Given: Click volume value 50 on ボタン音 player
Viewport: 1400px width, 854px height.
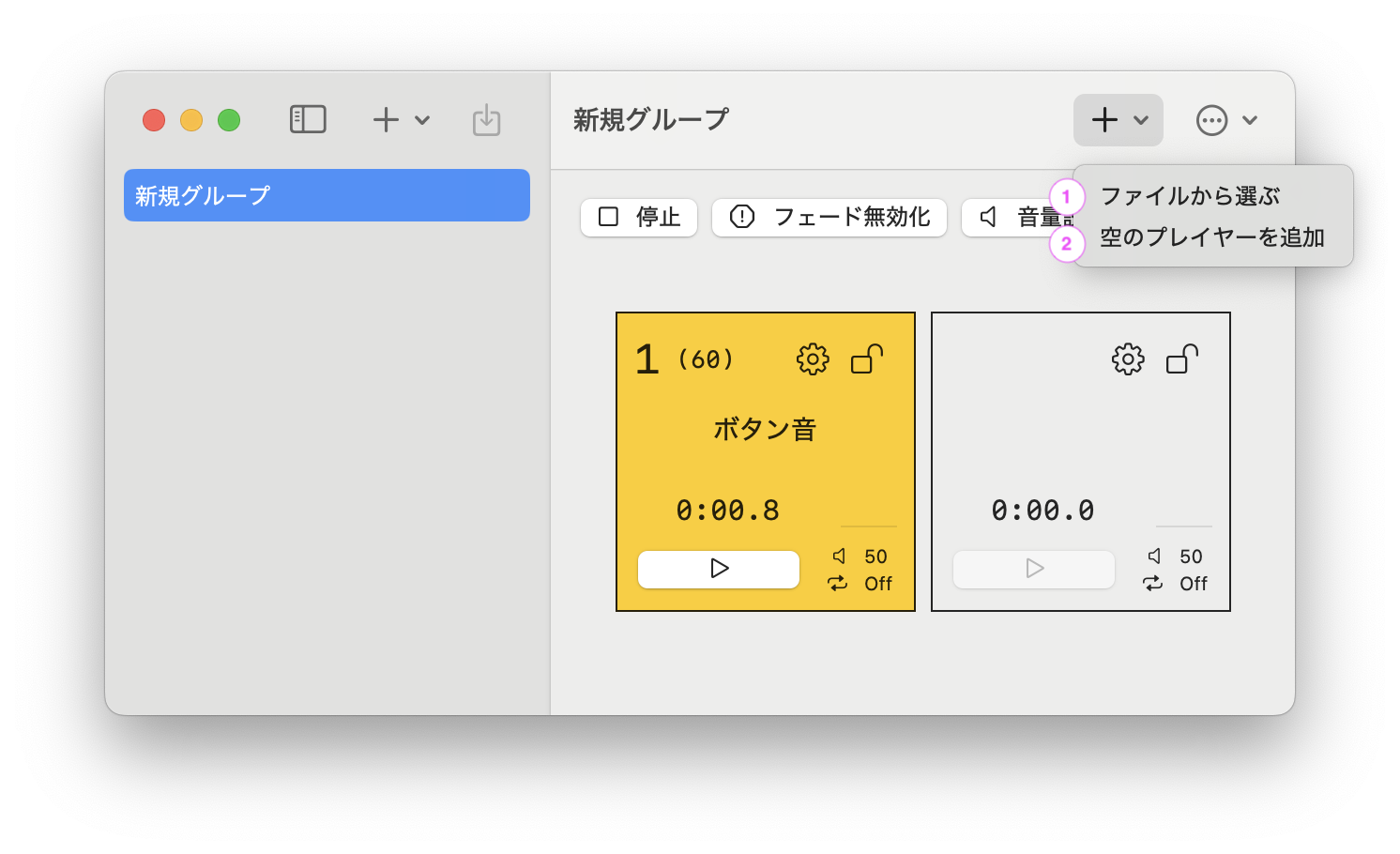Looking at the screenshot, I should 875,557.
